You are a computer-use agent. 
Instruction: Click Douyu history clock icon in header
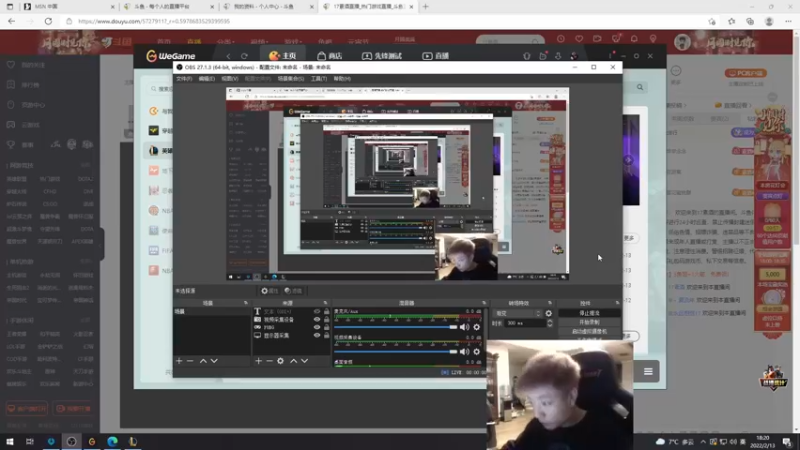pos(561,39)
